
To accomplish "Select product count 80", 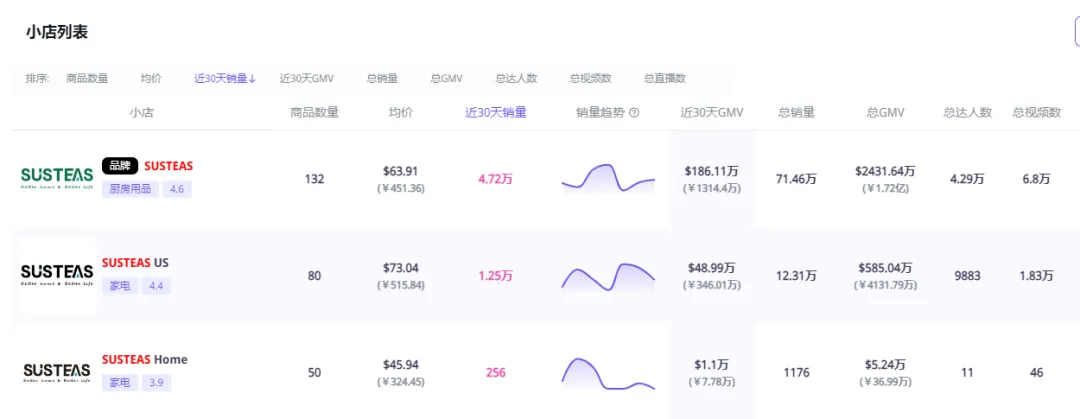I will click(x=315, y=276).
